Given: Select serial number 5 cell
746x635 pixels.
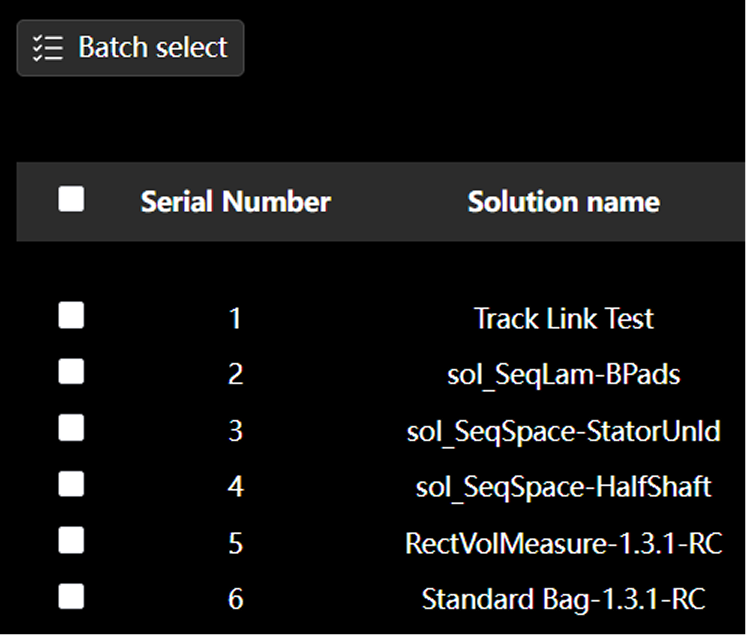Looking at the screenshot, I should (235, 543).
